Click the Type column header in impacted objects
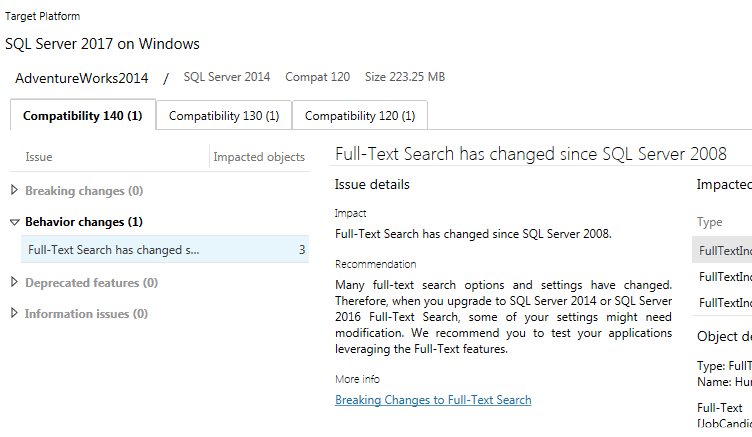Screen dimensions: 752x437 pyautogui.click(x=709, y=222)
